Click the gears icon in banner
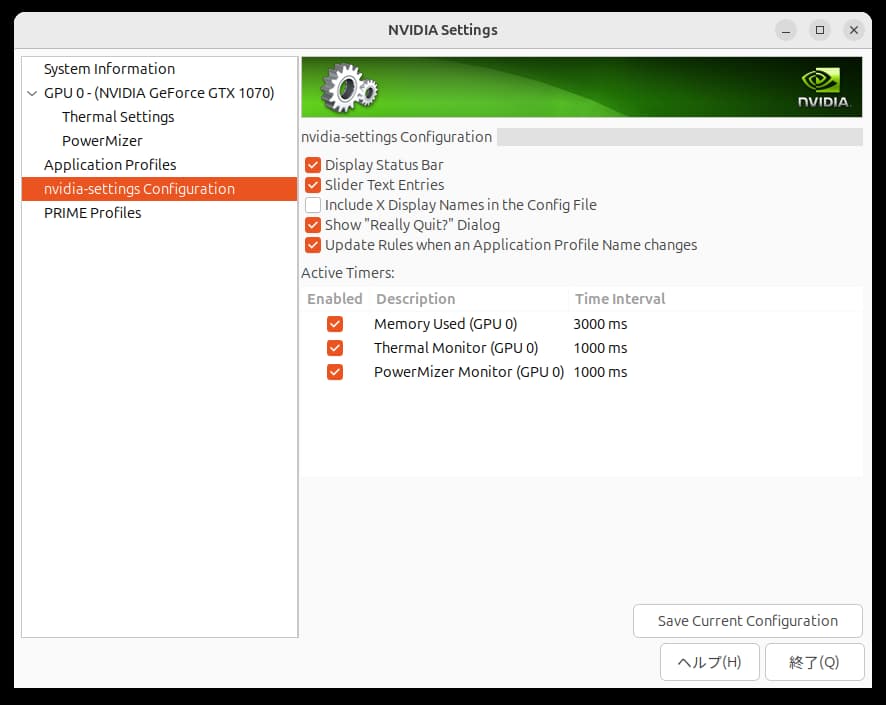This screenshot has width=886, height=705. 349,88
